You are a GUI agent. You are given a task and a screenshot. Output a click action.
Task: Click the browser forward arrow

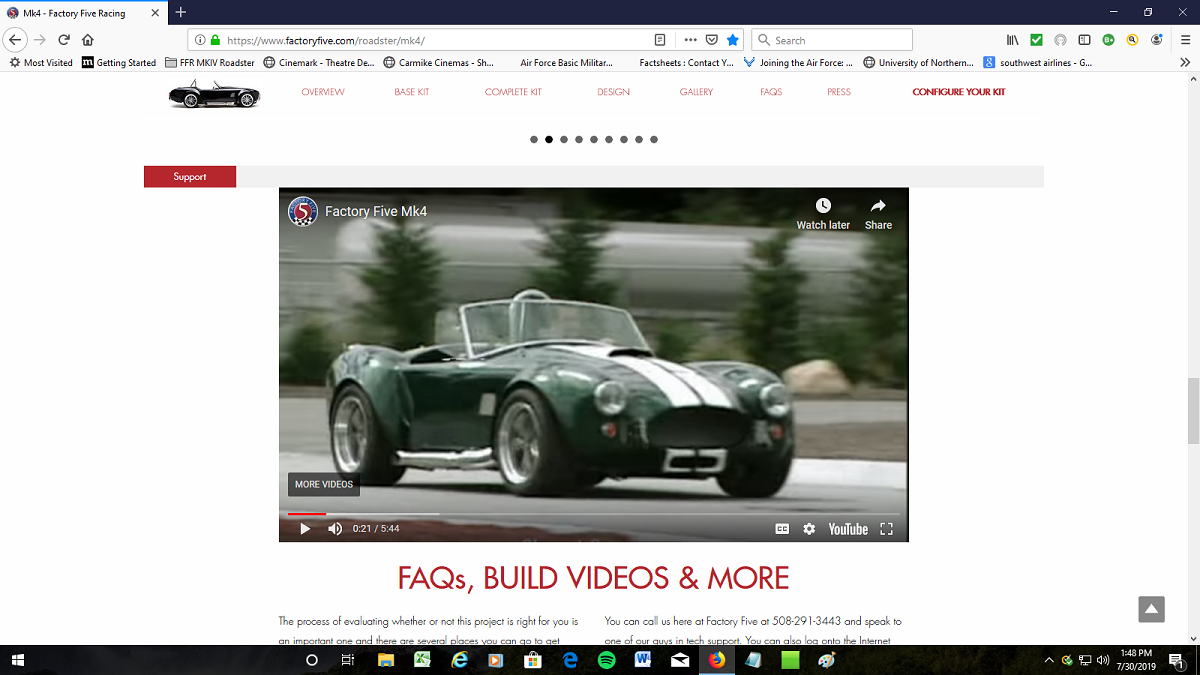pos(40,40)
